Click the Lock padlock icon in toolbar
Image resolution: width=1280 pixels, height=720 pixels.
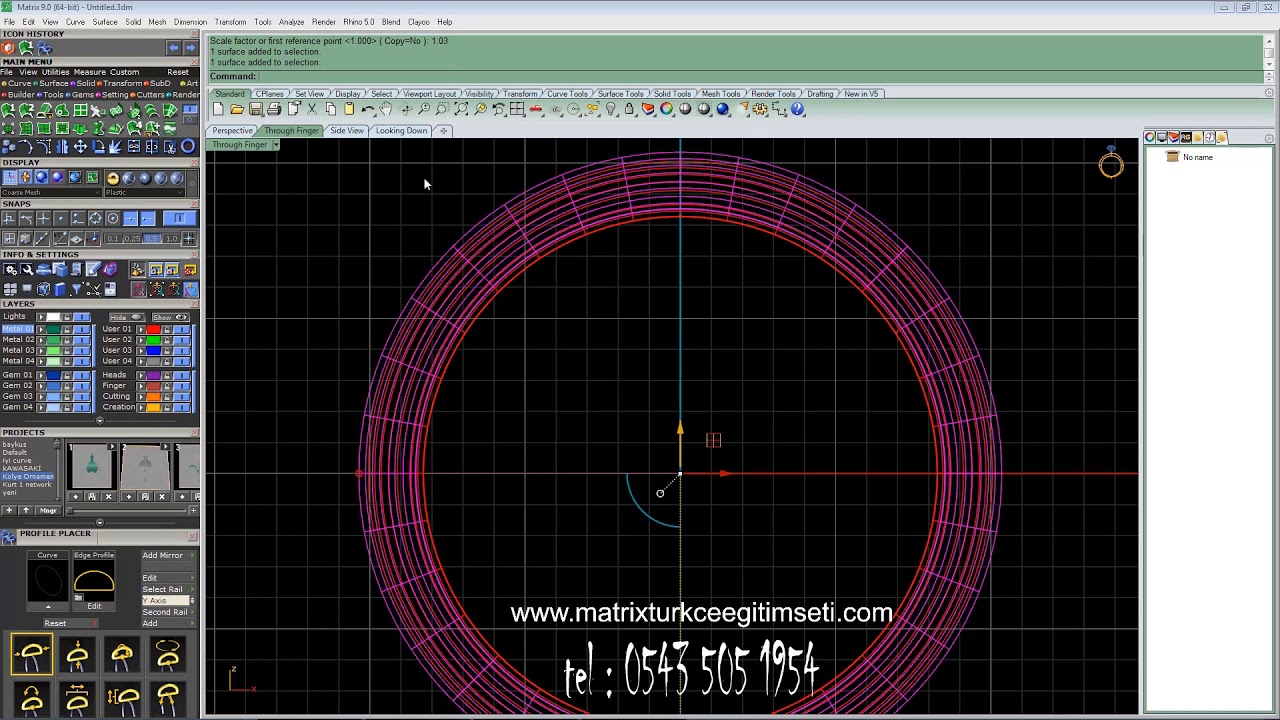coord(629,109)
